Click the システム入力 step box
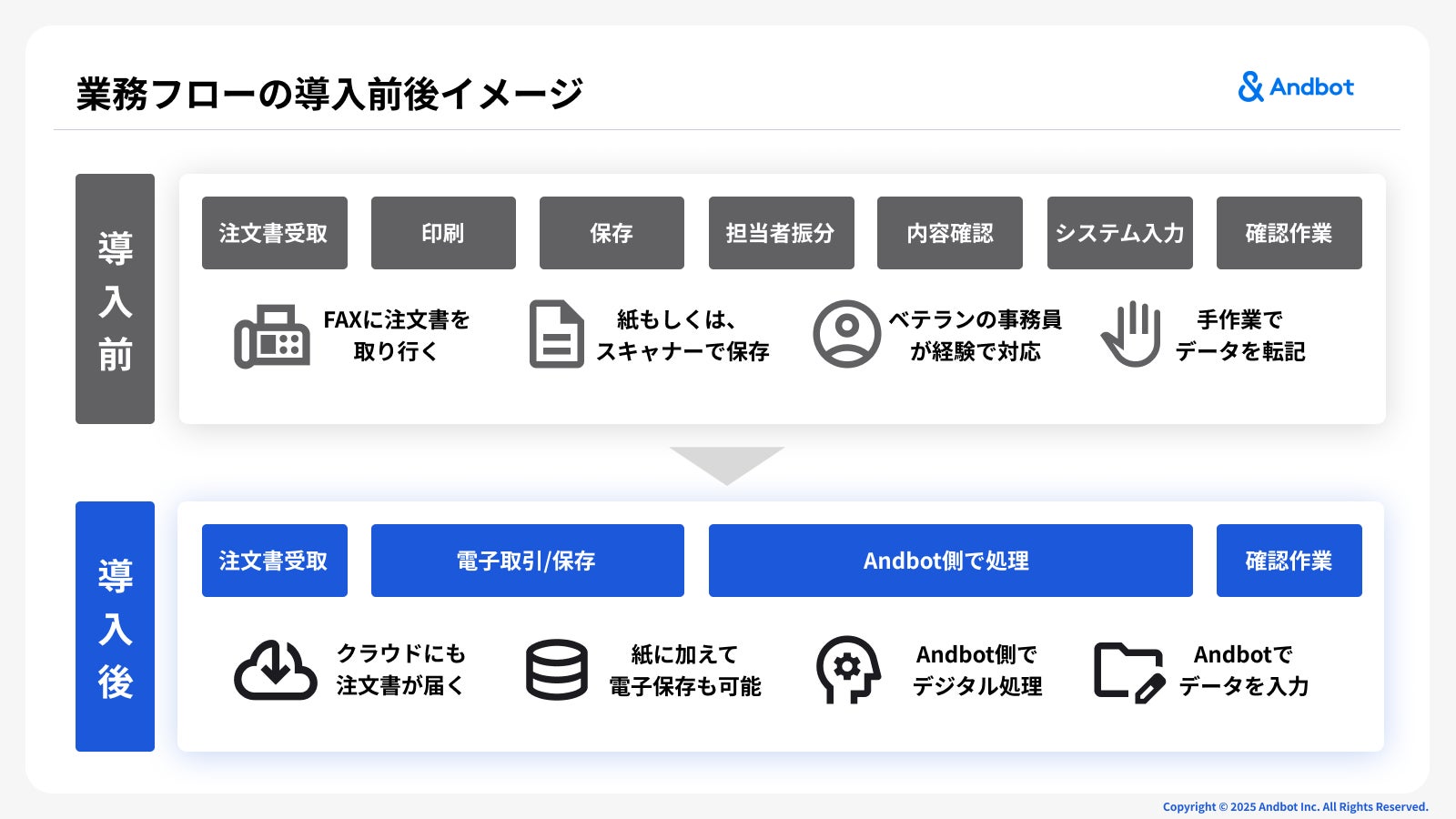Viewport: 1456px width, 819px height. coord(1120,233)
